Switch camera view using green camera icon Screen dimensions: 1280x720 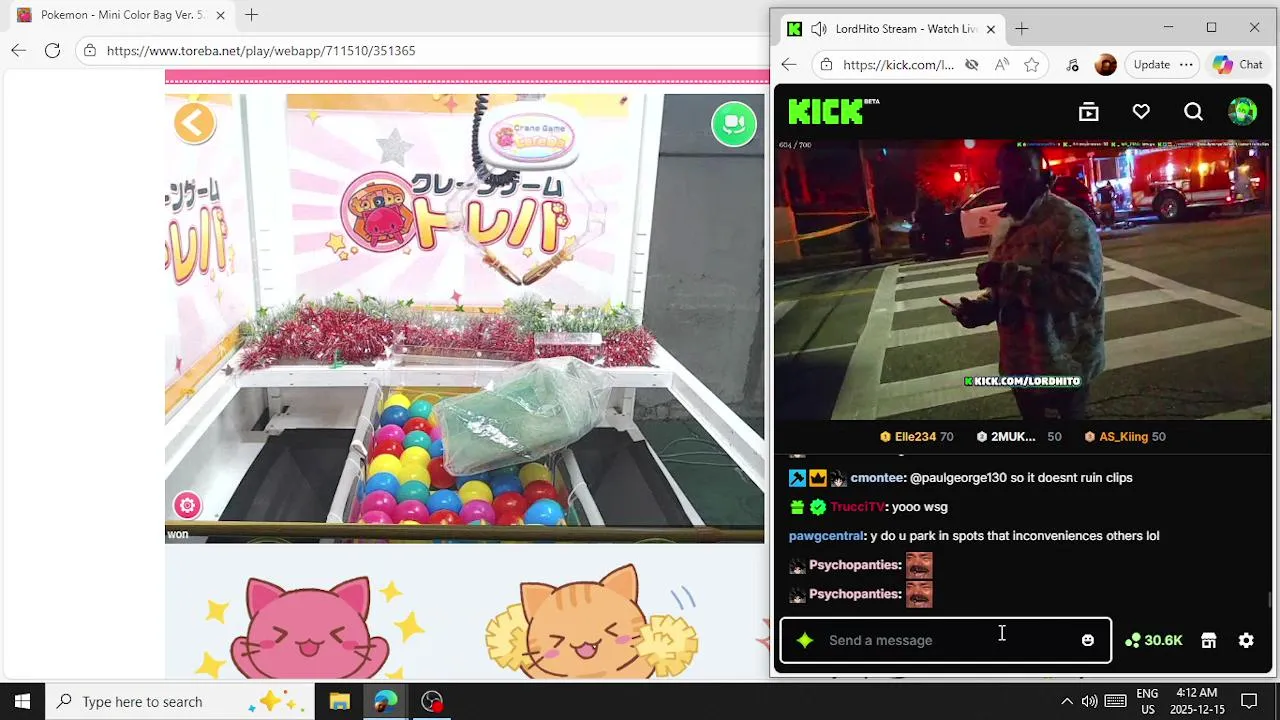734,123
